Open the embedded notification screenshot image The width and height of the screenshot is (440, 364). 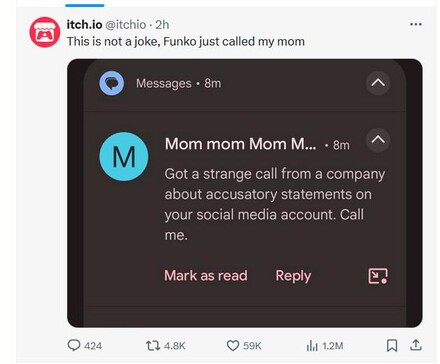pos(245,193)
